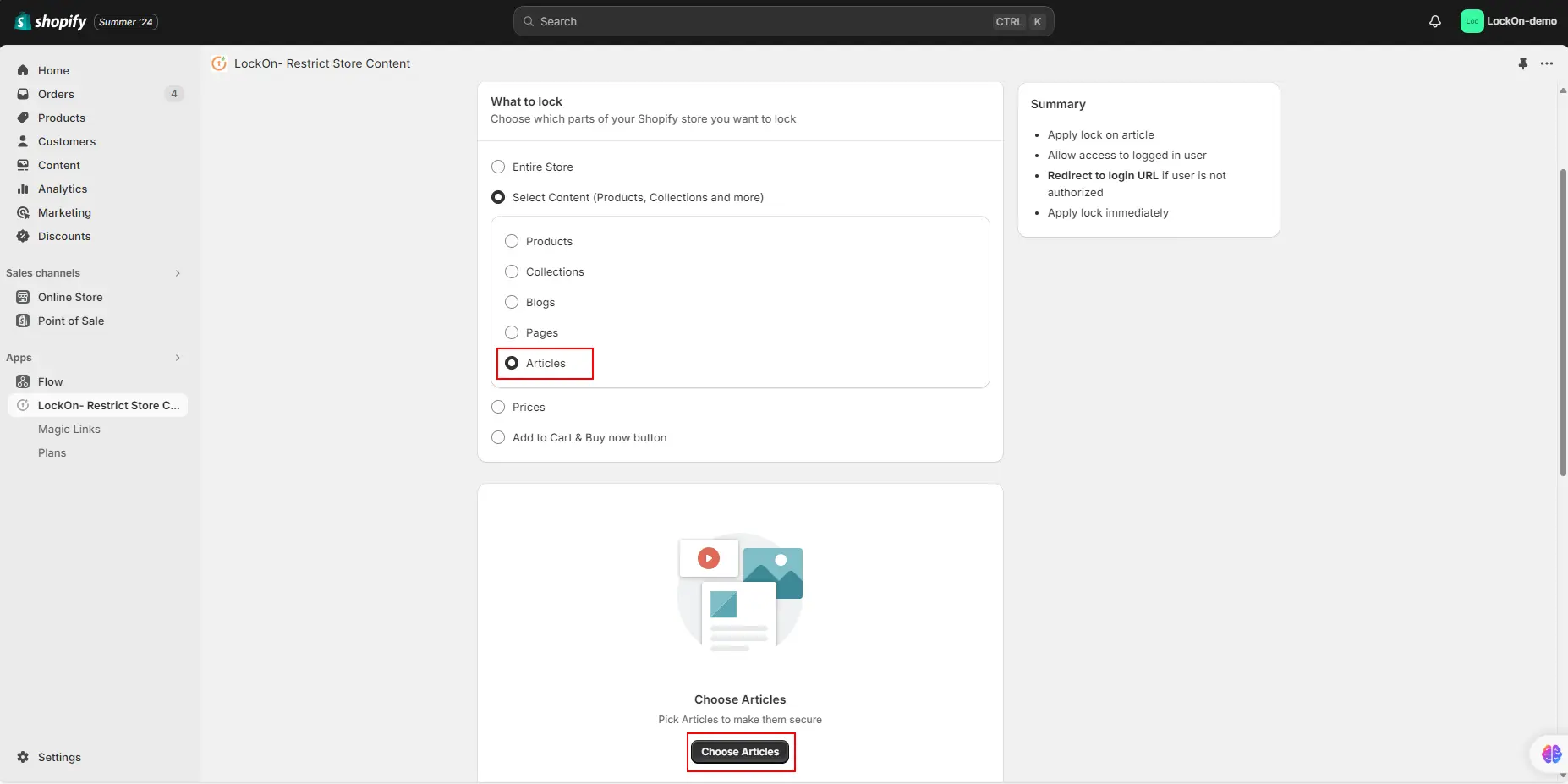Screen dimensions: 1568x784
Task: Click the Discounts badge icon
Action: point(23,236)
